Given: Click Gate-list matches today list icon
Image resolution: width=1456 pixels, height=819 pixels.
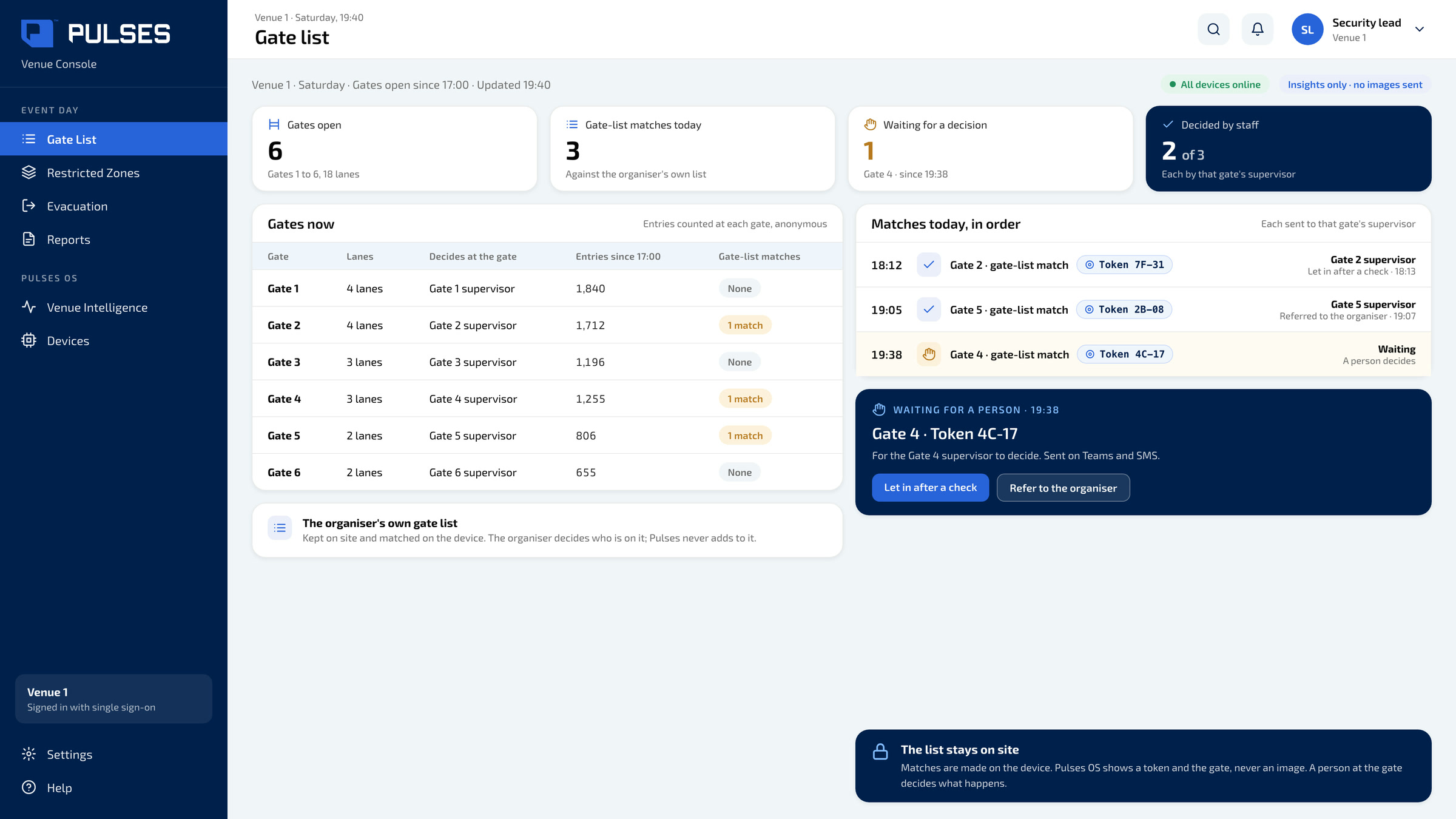Looking at the screenshot, I should (571, 124).
